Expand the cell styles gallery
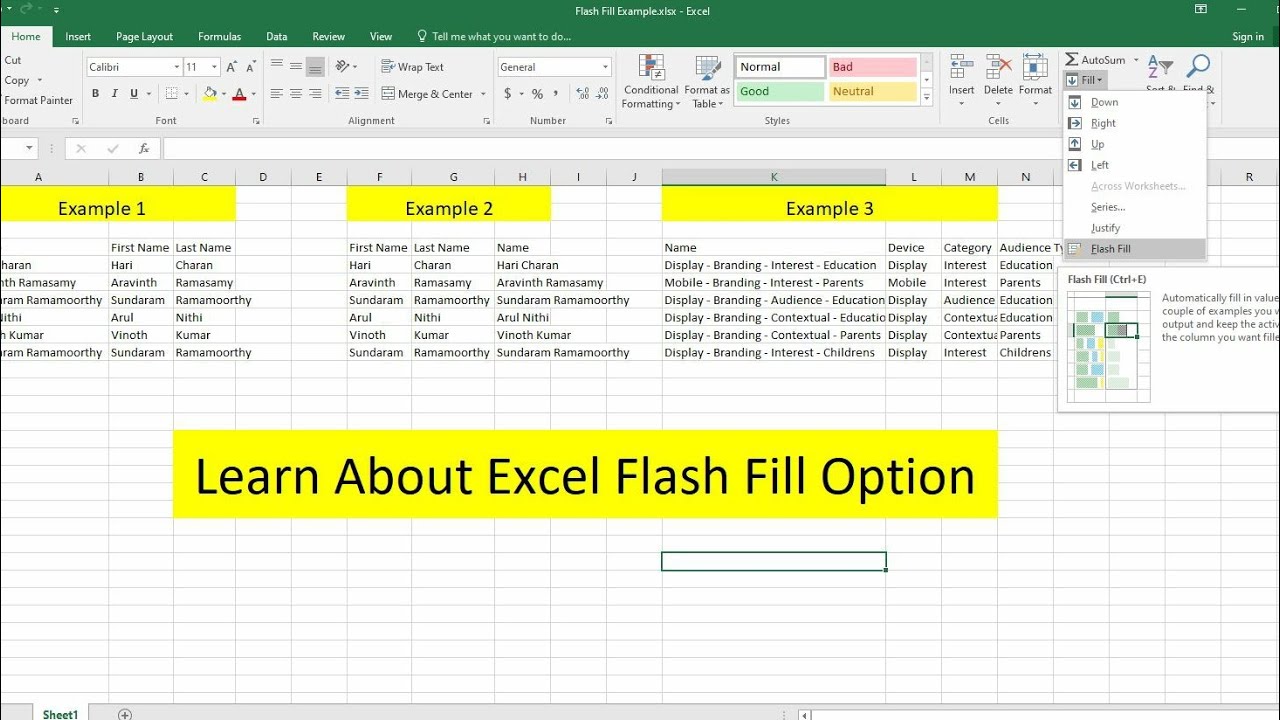This screenshot has width=1280, height=720. [927, 98]
